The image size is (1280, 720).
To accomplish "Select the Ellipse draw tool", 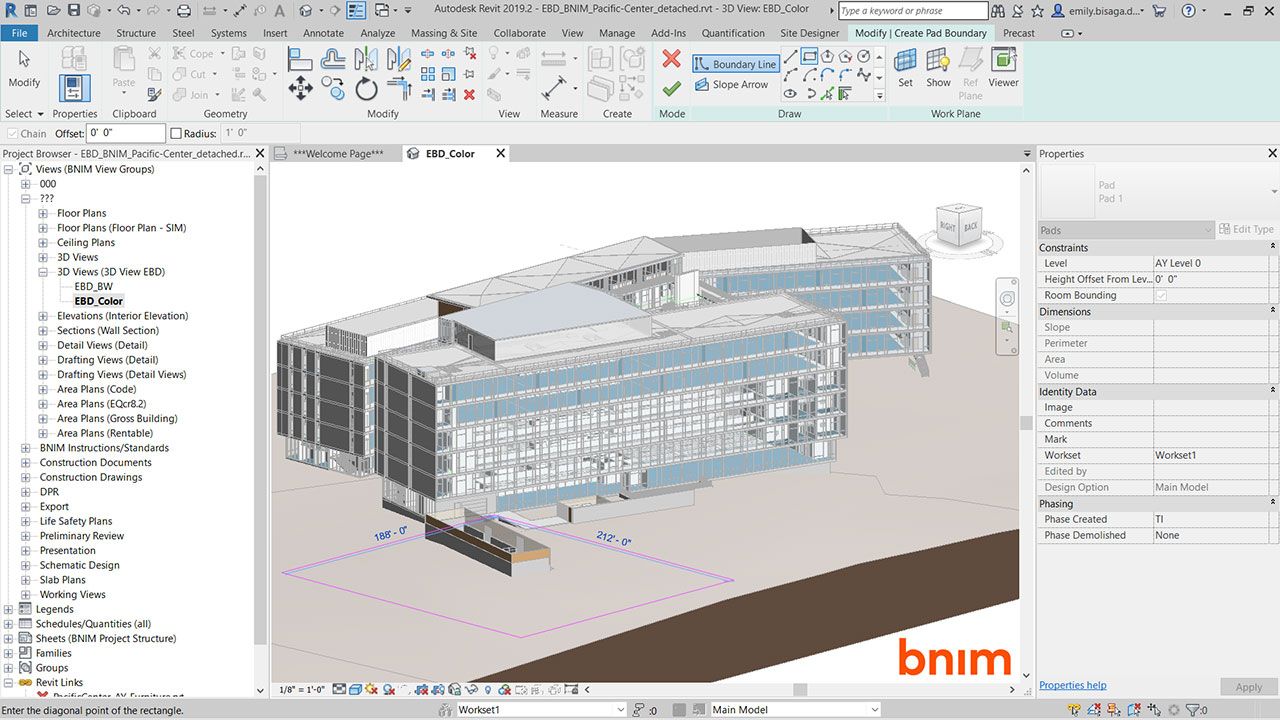I will [790, 94].
